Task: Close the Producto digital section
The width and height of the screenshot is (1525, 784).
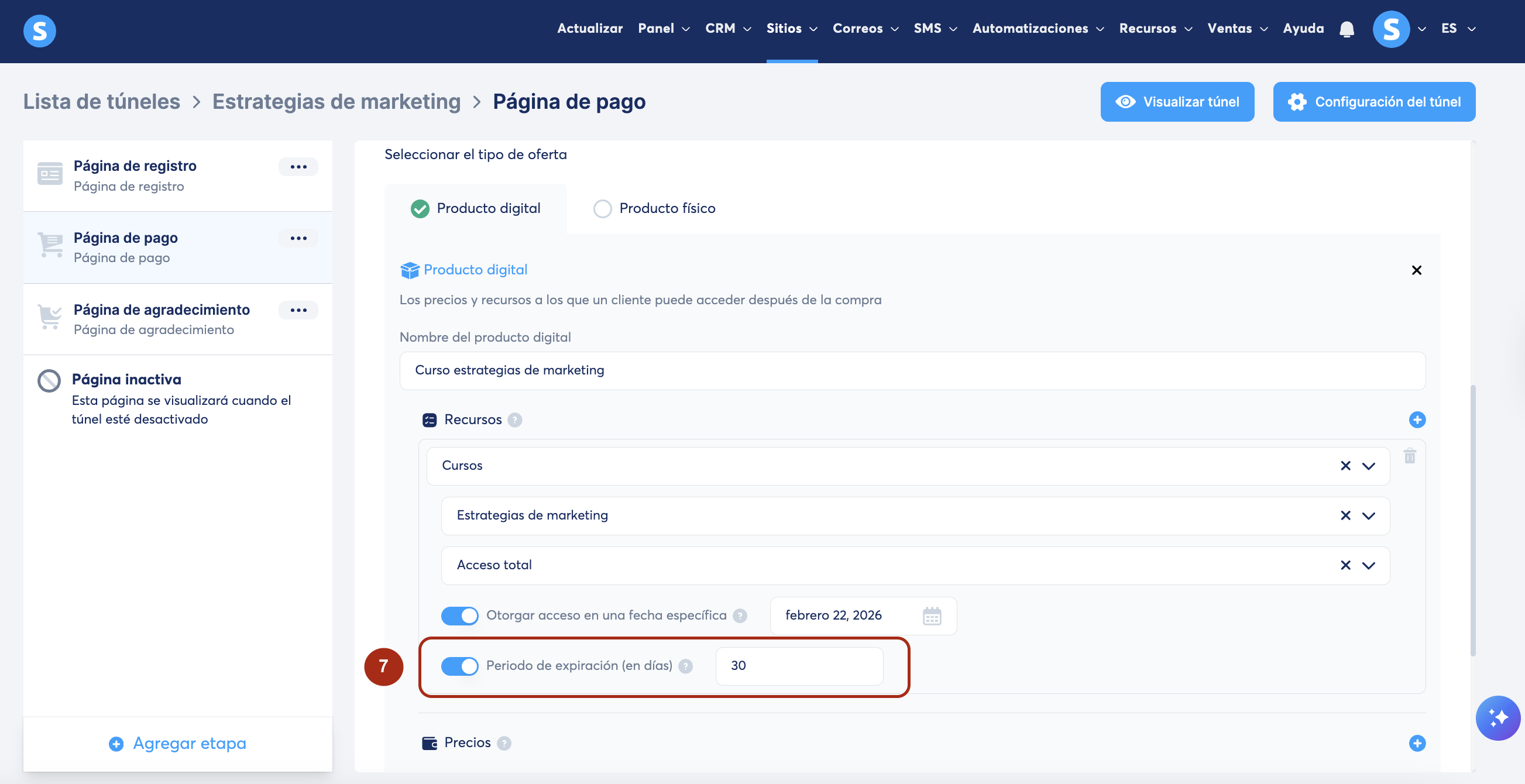Action: pyautogui.click(x=1416, y=270)
